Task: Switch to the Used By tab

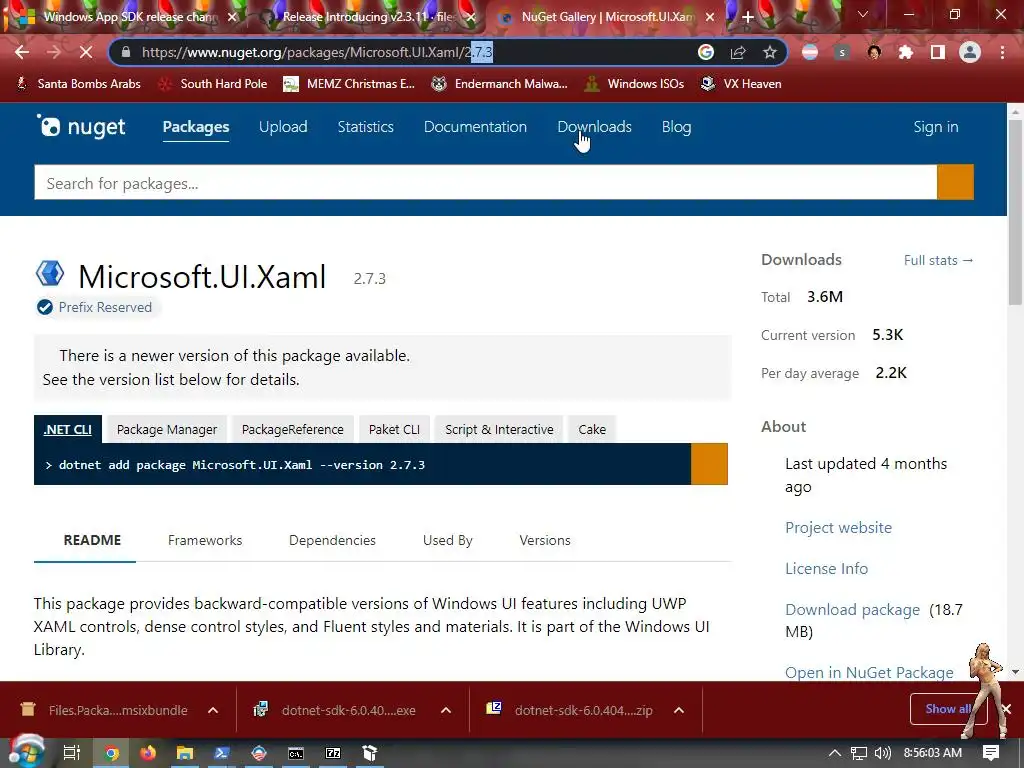Action: click(x=447, y=540)
